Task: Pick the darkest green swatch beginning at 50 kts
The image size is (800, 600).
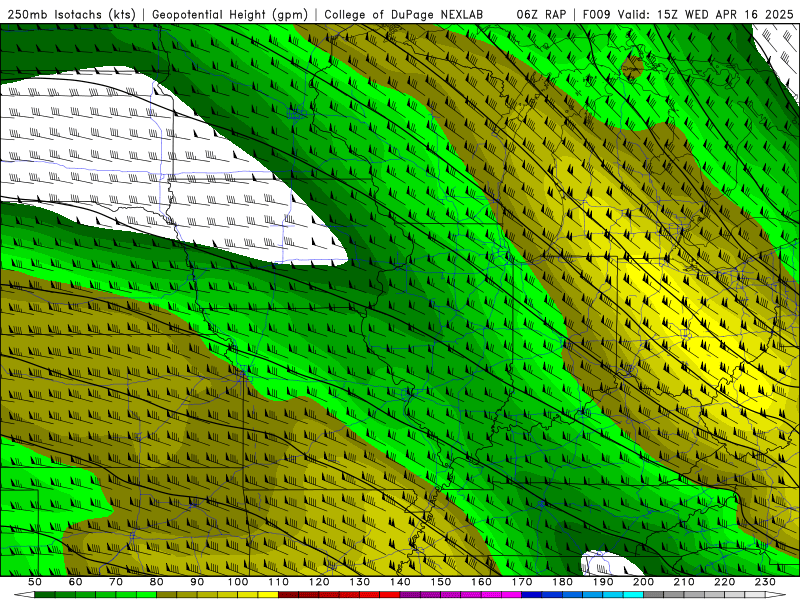Action: 45,594
